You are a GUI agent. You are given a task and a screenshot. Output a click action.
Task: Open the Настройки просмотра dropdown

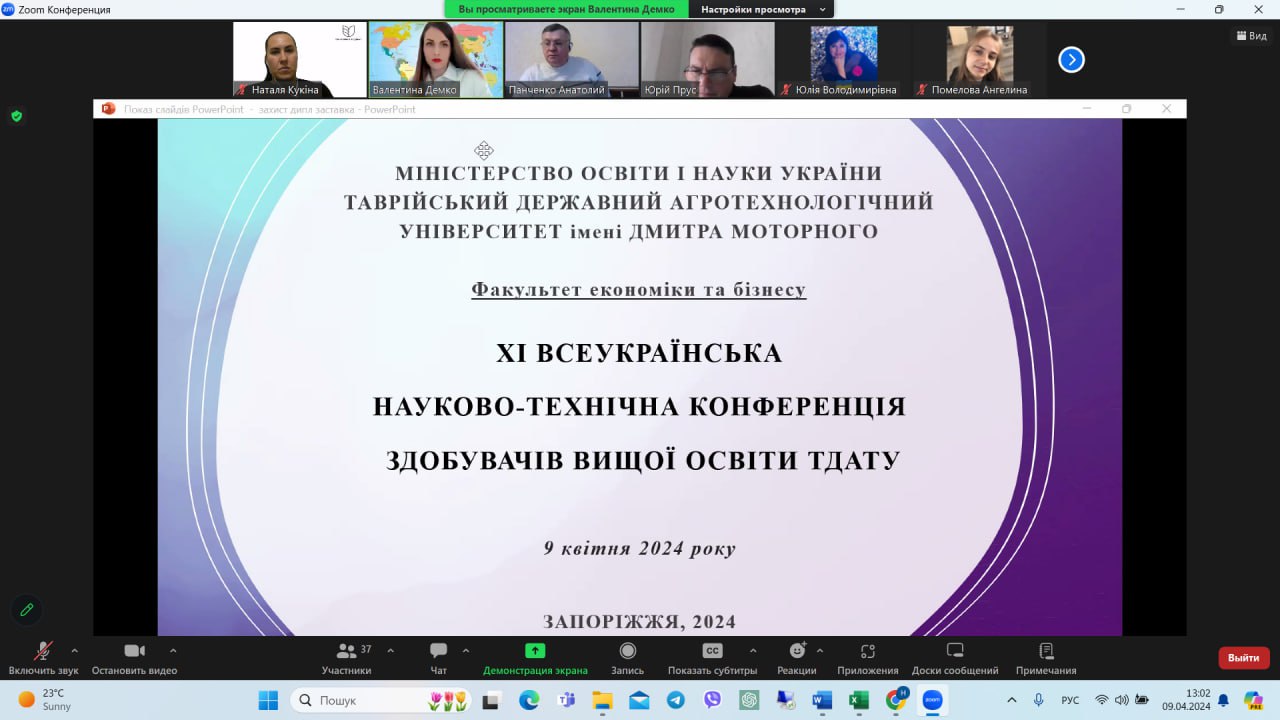[x=763, y=9]
